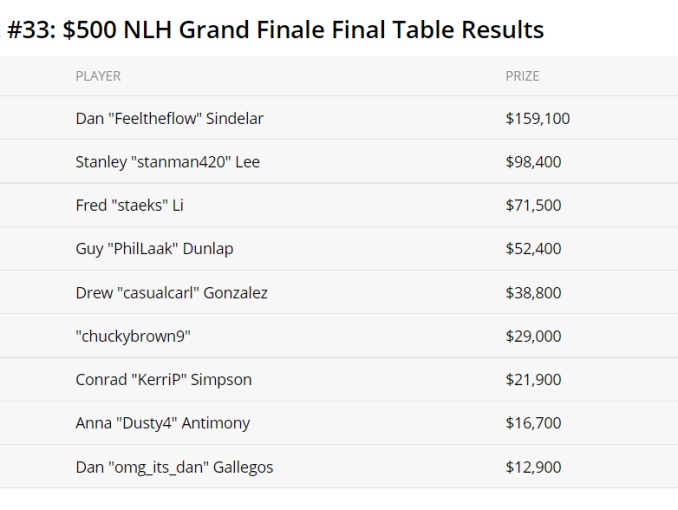Click the $21,900 prize amount

(533, 380)
